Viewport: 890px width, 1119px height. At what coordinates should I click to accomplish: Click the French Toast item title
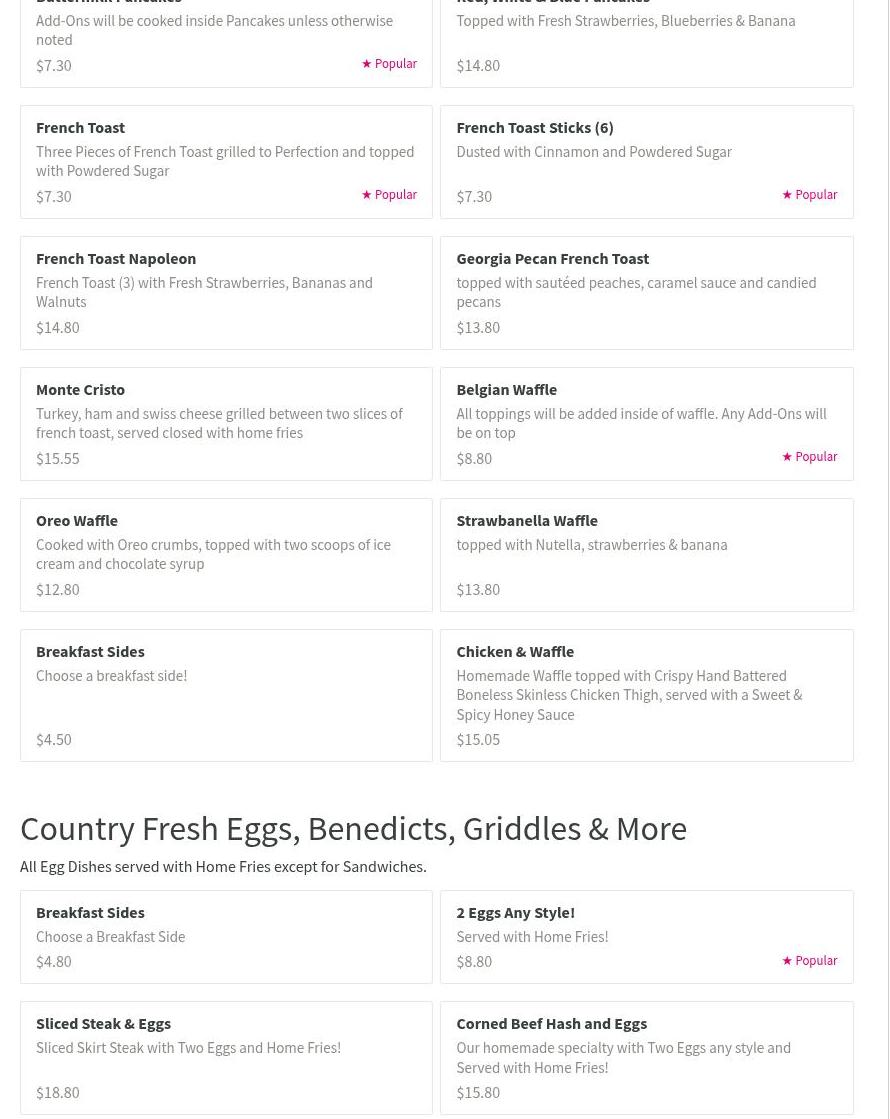[x=80, y=128]
